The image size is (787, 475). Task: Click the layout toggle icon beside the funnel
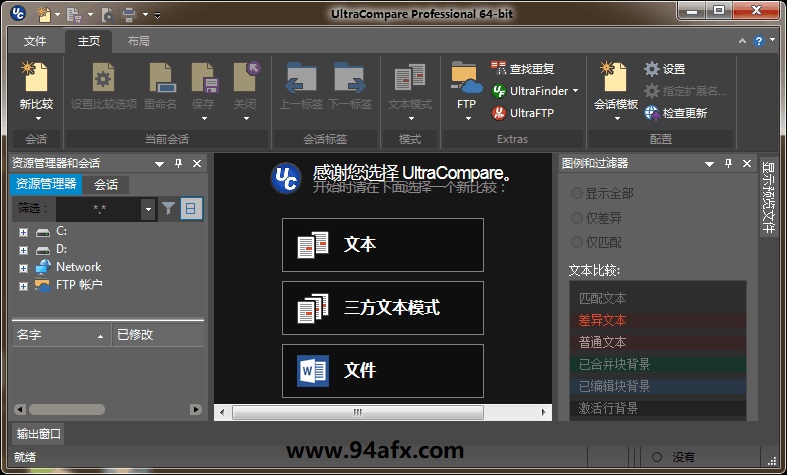tap(191, 208)
